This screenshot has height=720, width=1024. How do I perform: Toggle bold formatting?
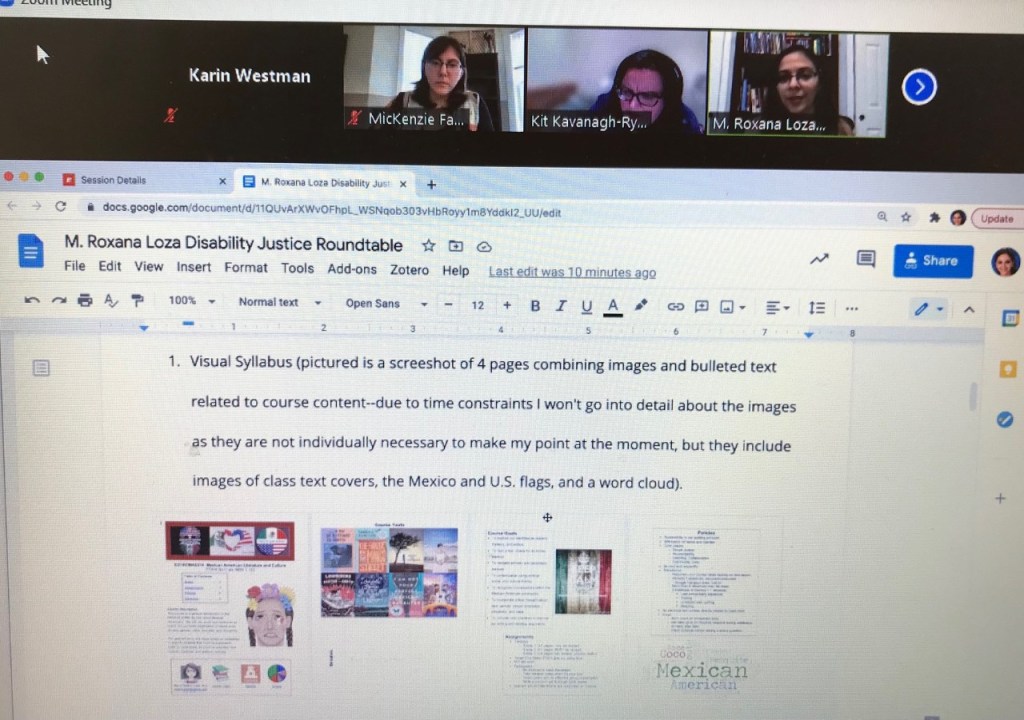coord(535,305)
